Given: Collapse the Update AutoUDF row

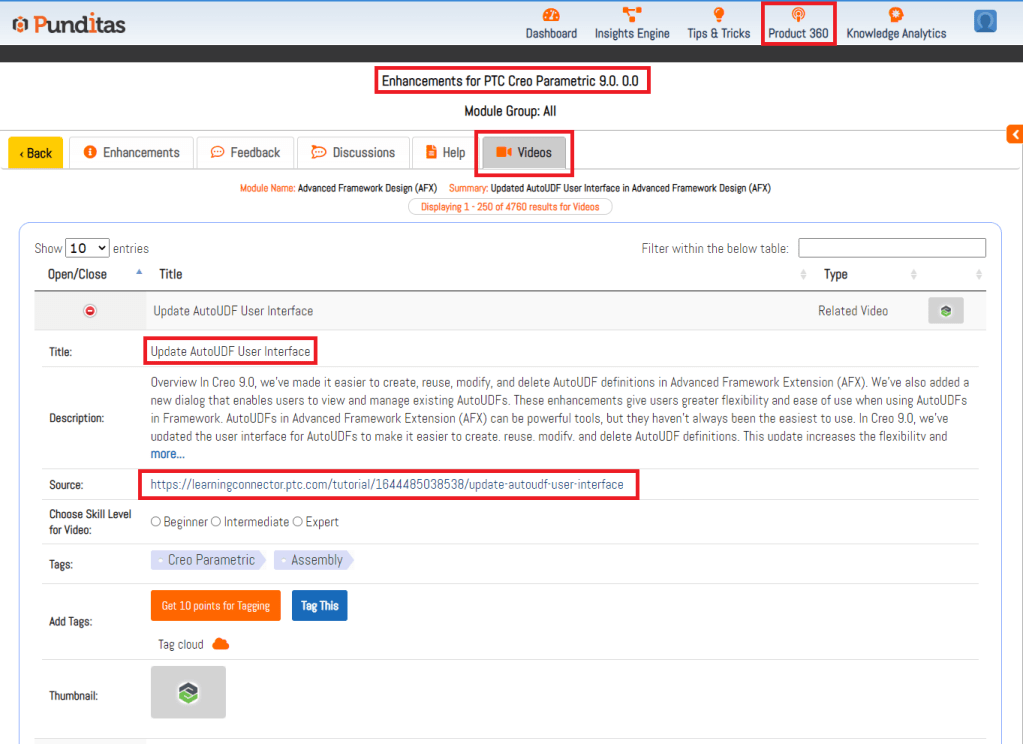Looking at the screenshot, I should pyautogui.click(x=89, y=311).
